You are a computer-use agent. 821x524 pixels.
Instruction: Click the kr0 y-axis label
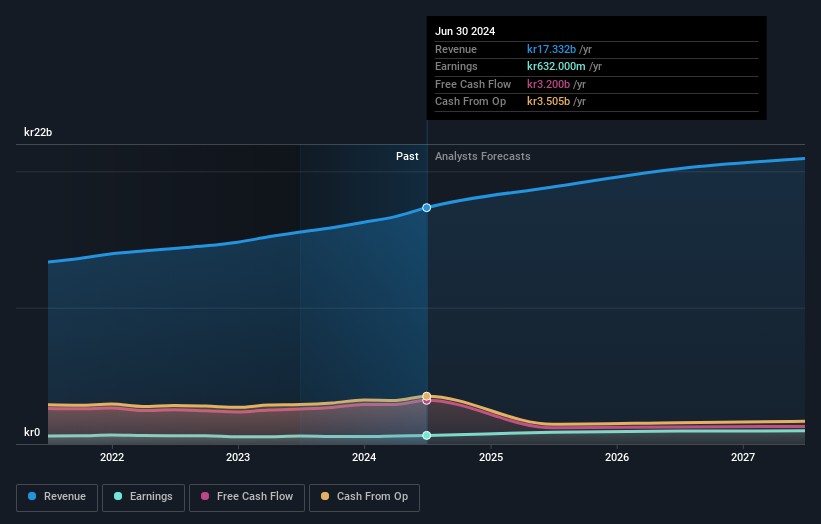(32, 432)
